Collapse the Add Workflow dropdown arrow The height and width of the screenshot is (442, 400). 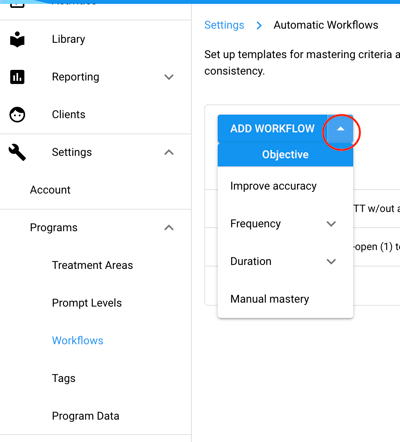(x=340, y=129)
